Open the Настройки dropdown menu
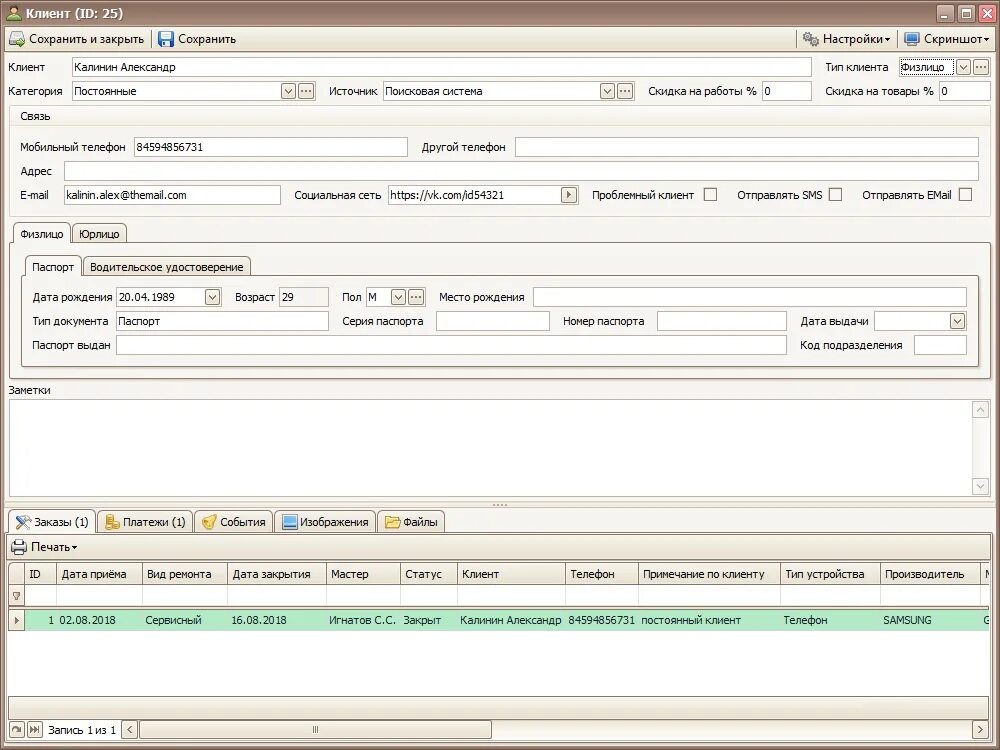The width and height of the screenshot is (1000, 750). tap(847, 39)
